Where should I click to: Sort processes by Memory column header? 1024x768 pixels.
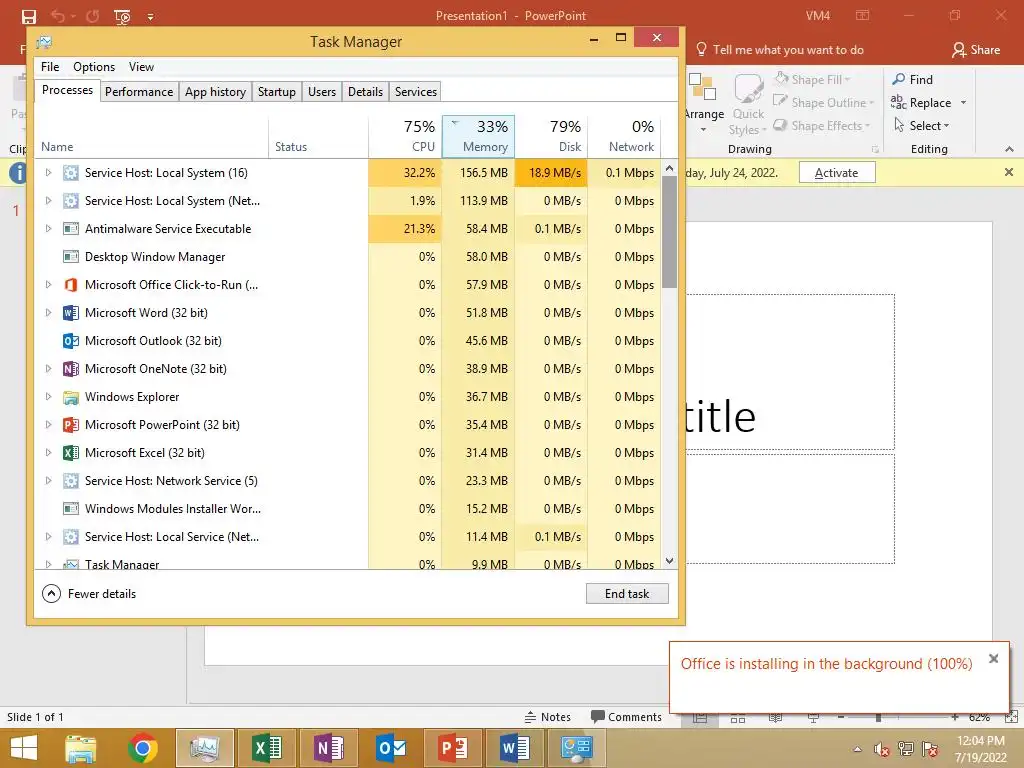point(479,136)
